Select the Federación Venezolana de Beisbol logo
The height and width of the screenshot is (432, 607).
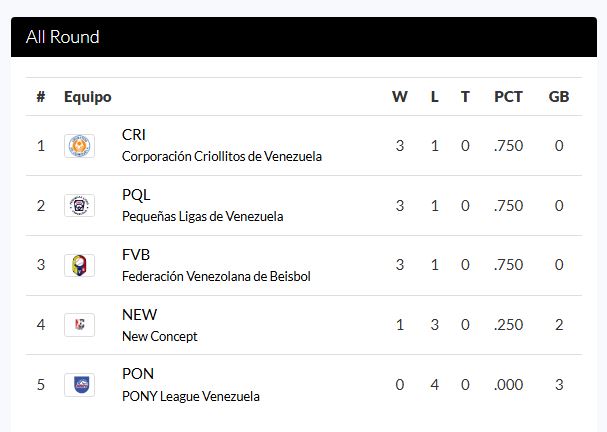79,265
